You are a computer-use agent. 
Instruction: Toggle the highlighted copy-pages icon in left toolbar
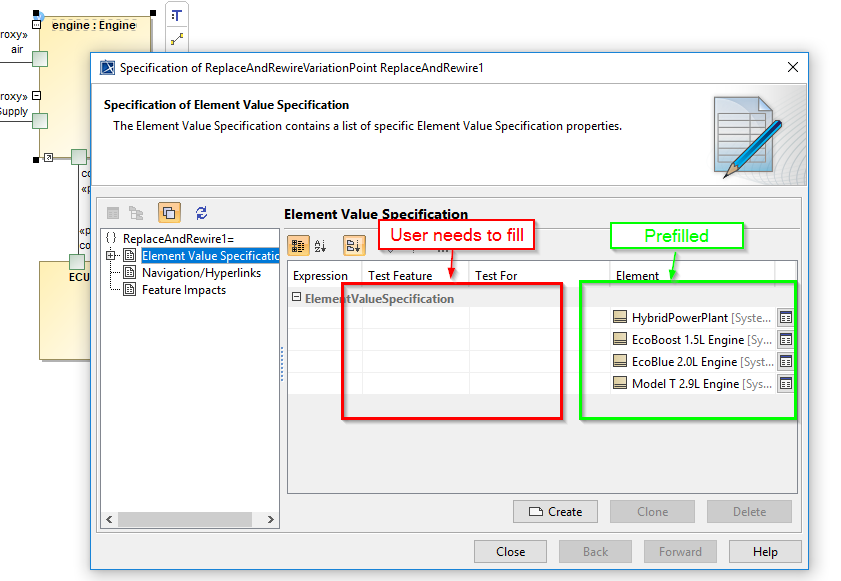tap(169, 213)
